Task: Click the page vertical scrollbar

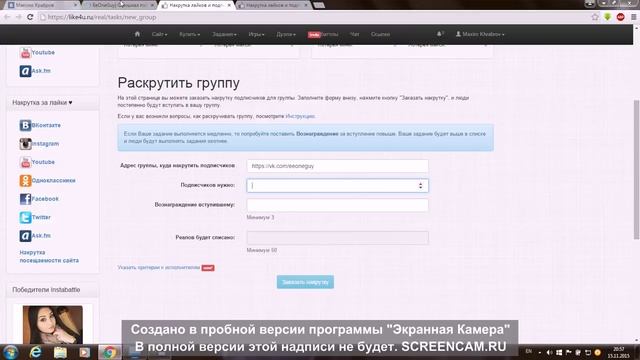Action: tap(636, 169)
